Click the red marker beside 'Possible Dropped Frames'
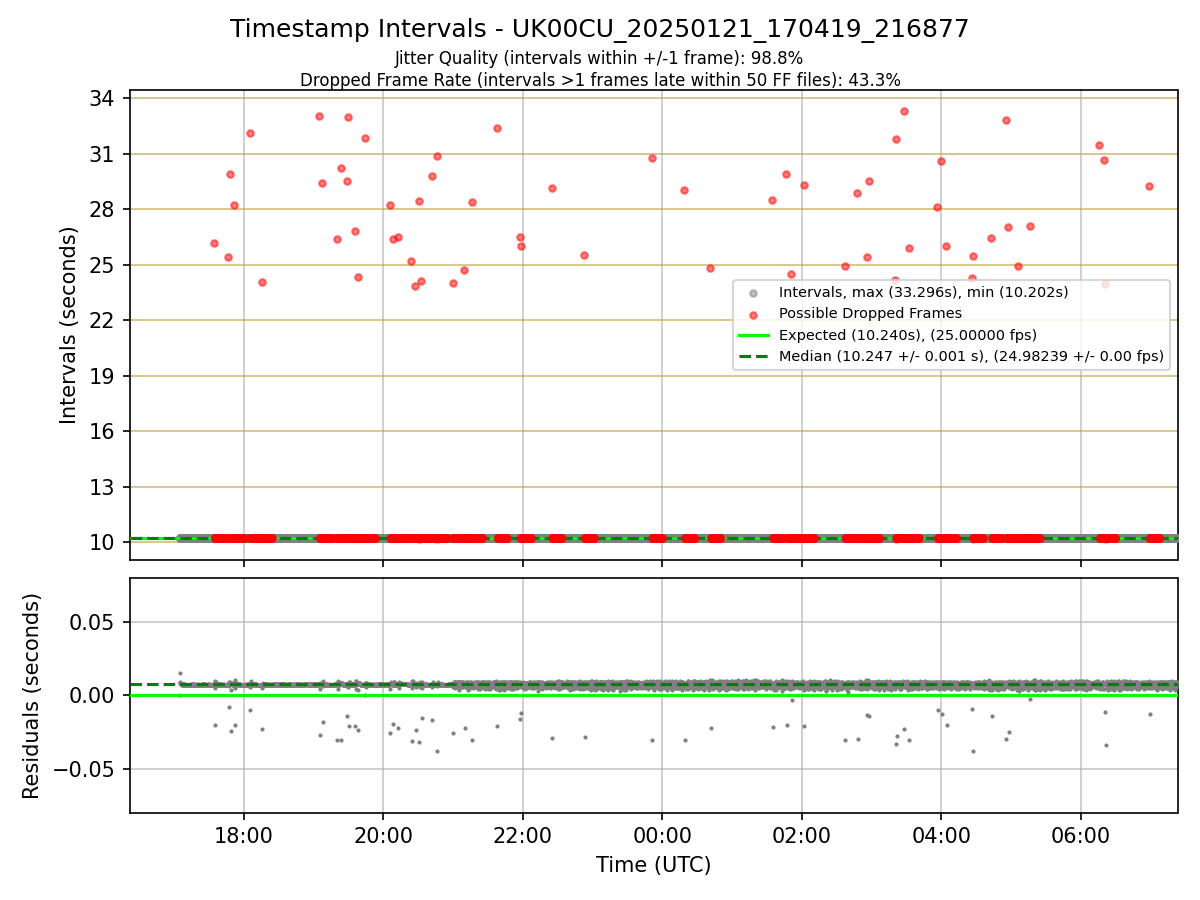 [754, 314]
